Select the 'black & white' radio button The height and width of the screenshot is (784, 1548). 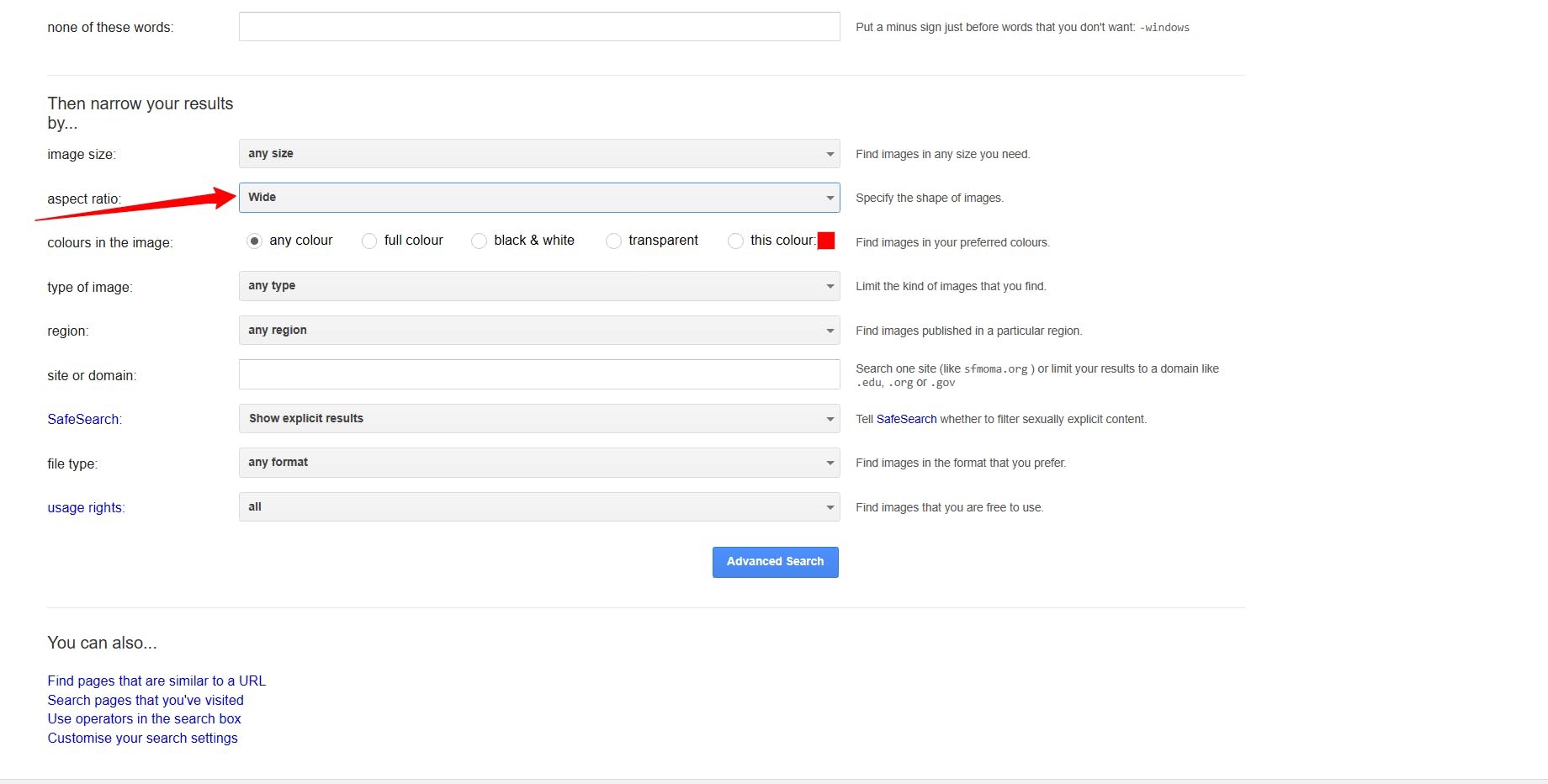click(x=479, y=241)
